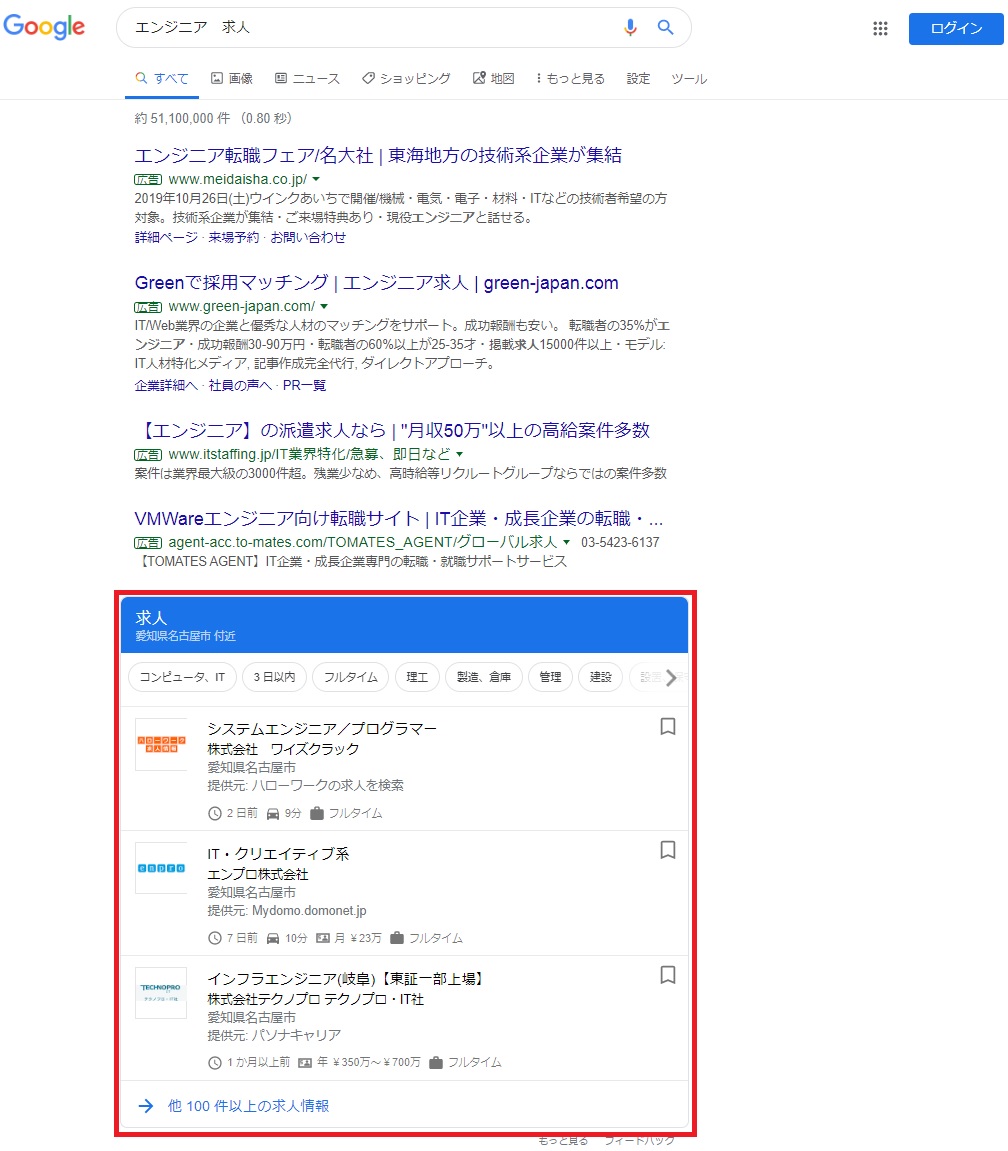Click the 求人 blue panel header
The height and width of the screenshot is (1151, 1008).
coord(405,625)
